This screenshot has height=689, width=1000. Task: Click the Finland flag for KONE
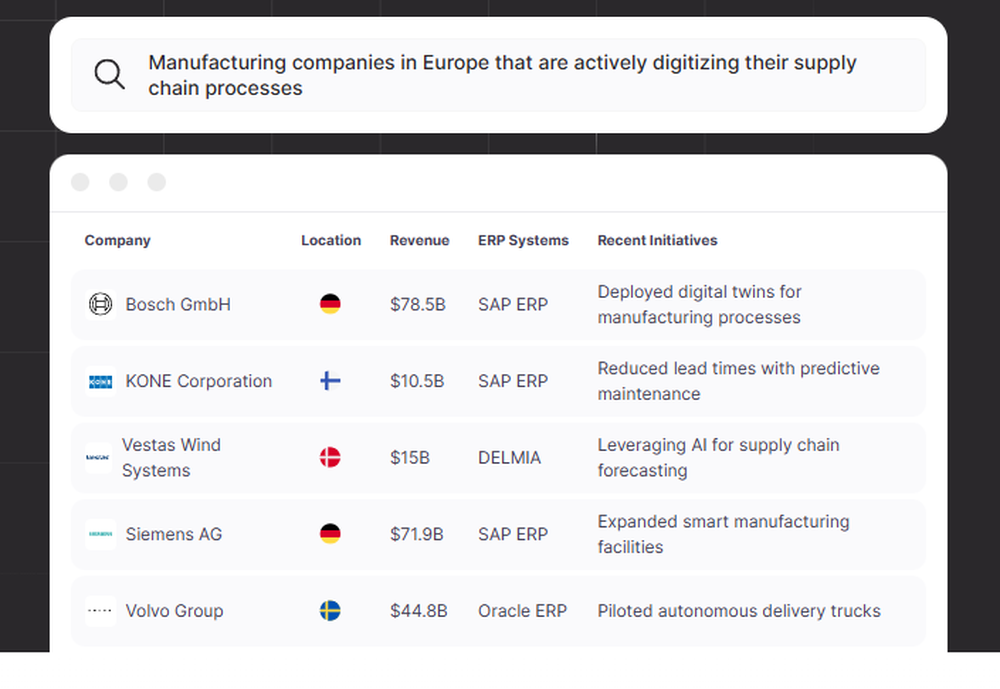point(330,381)
